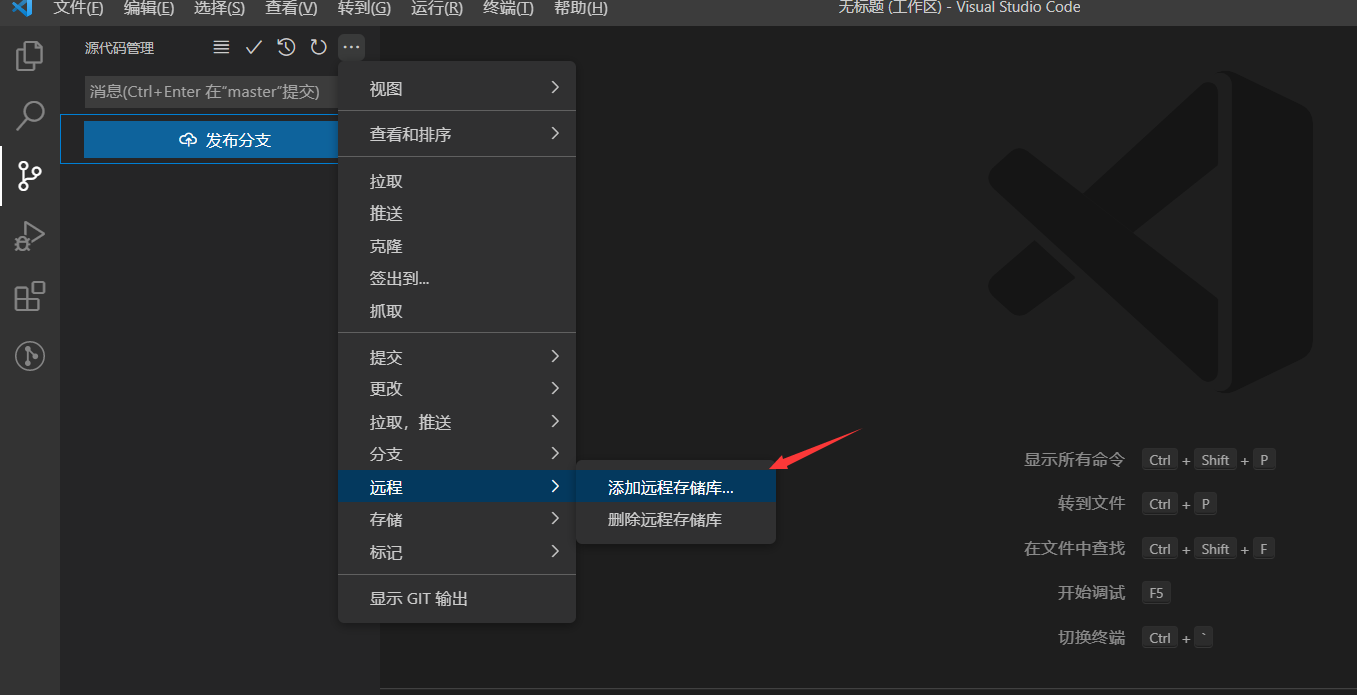Click the 显示所有命令 welcome text
The height and width of the screenshot is (695, 1357).
pyautogui.click(x=1074, y=460)
